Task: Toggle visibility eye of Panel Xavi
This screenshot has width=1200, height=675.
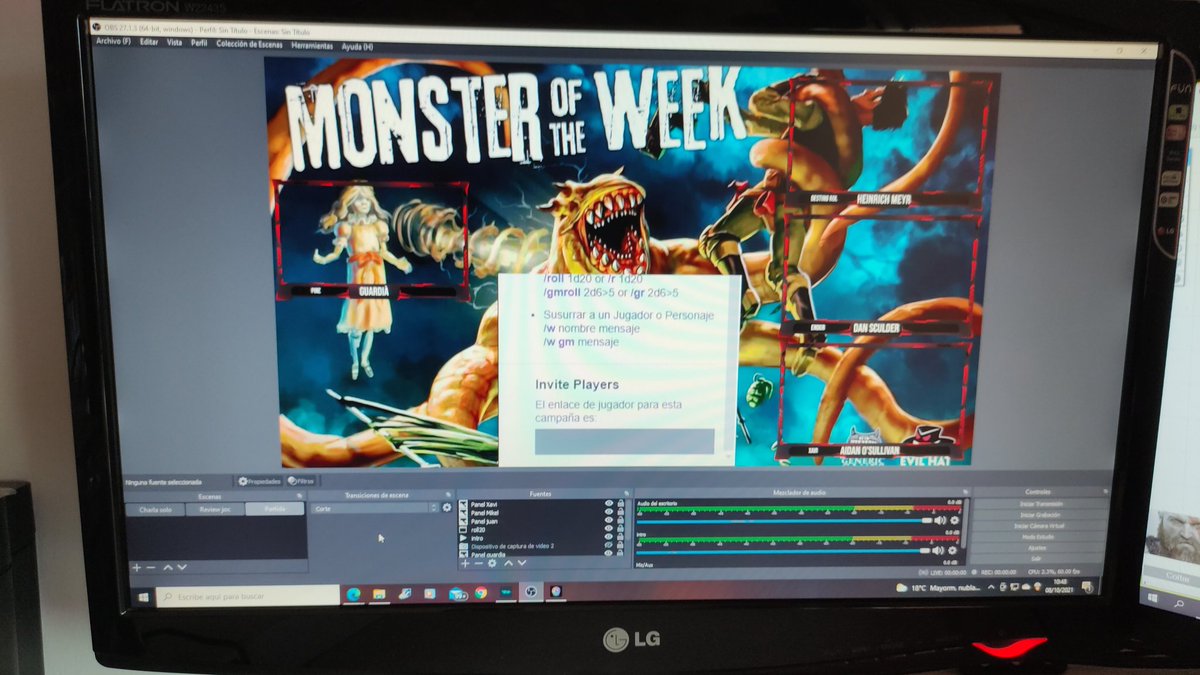Action: (609, 504)
